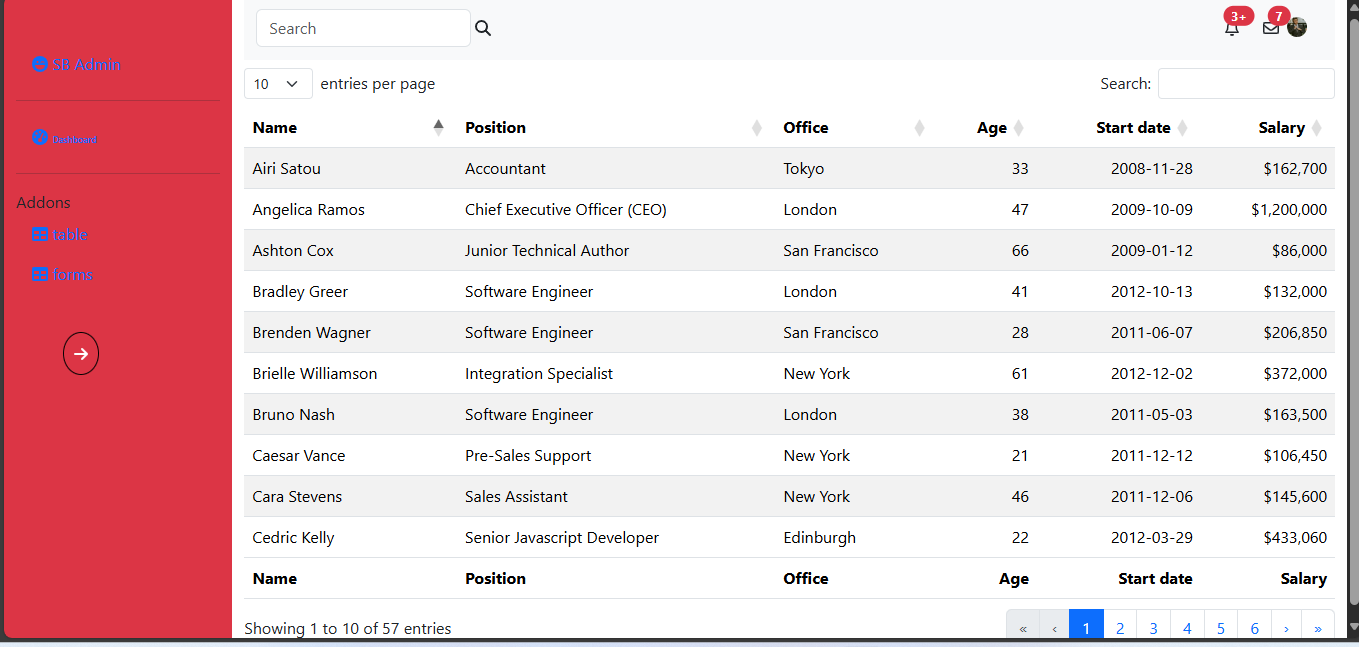Open the Dashboard sidebar link
The image size is (1359, 647).
pos(64,139)
